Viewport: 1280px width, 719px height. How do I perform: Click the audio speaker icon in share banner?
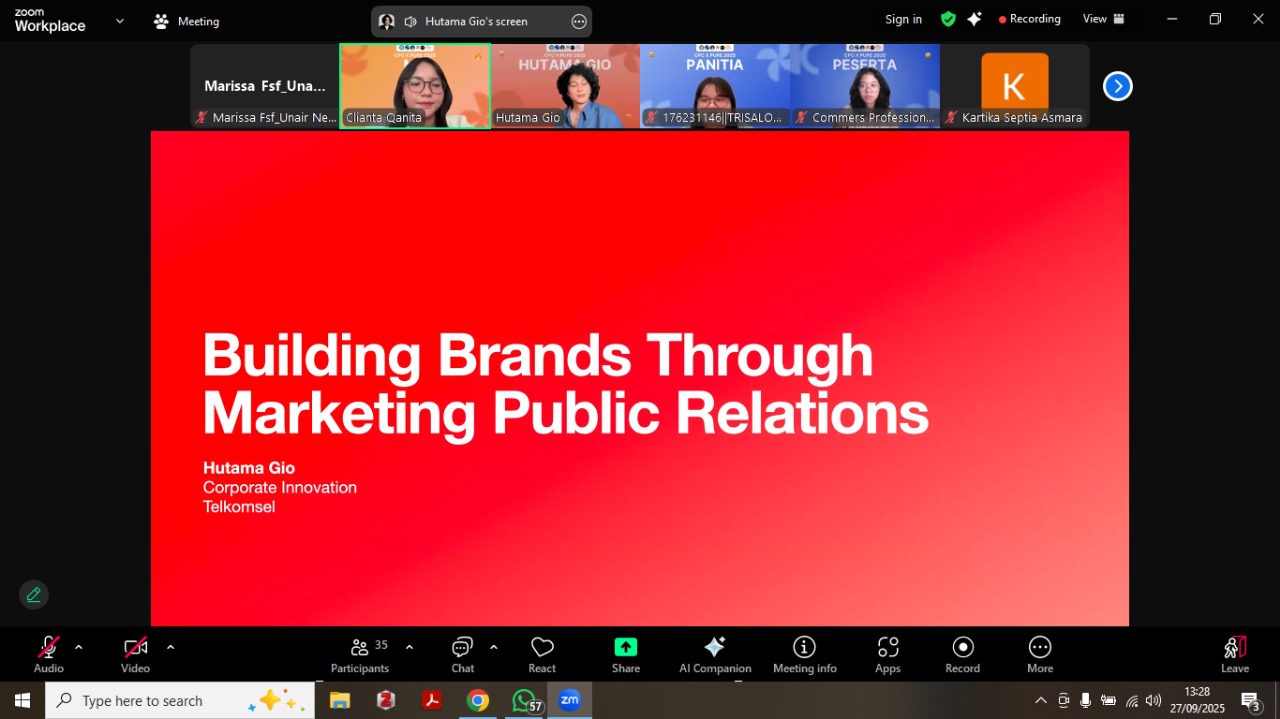410,21
